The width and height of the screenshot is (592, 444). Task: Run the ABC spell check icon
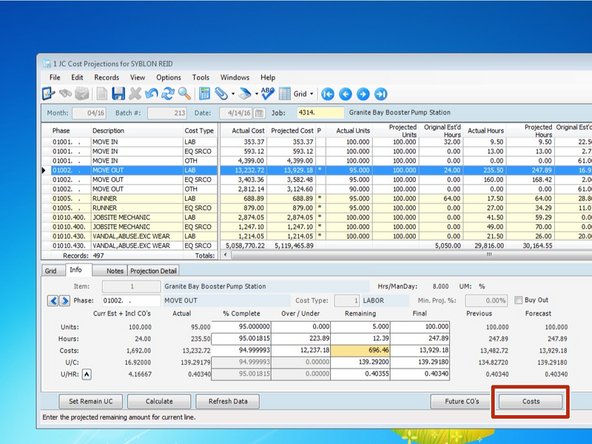(x=267, y=94)
